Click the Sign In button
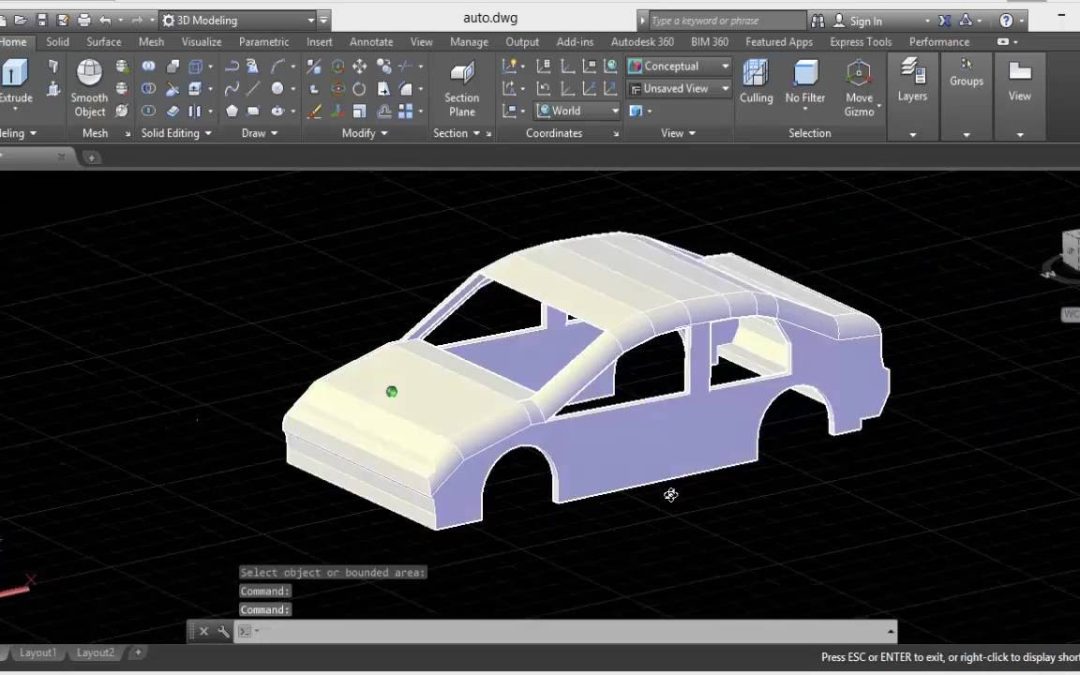Screen dimensions: 1080x675 point(858,21)
